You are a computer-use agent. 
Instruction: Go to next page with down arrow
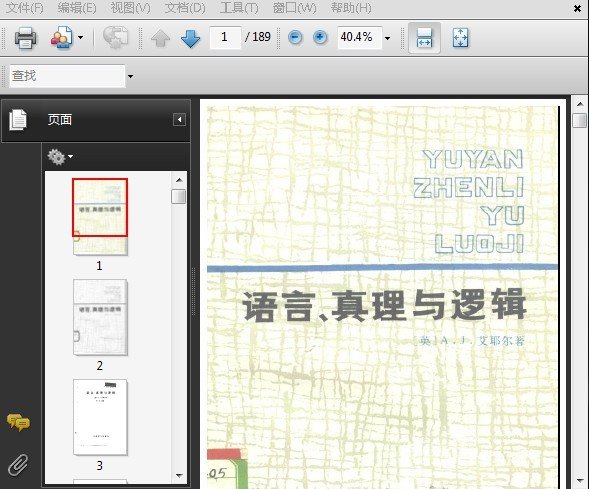[x=190, y=38]
